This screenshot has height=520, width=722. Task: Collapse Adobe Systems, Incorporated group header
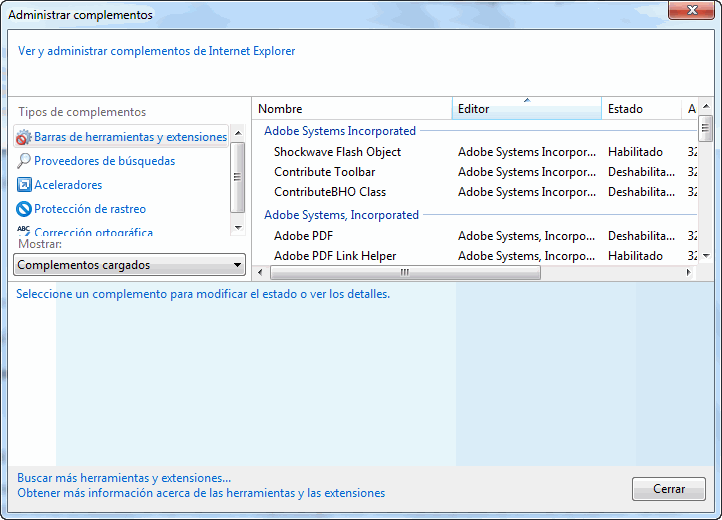(341, 215)
